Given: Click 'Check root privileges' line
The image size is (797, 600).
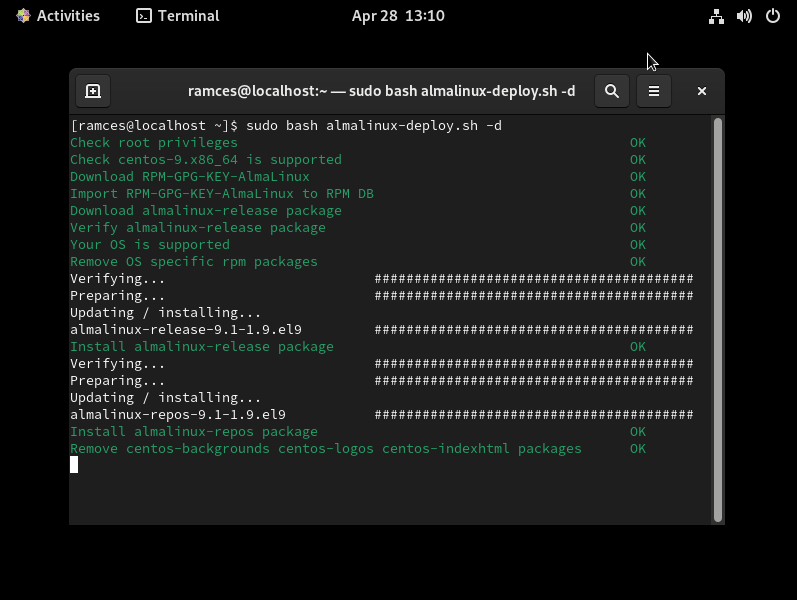Looking at the screenshot, I should [x=154, y=143].
